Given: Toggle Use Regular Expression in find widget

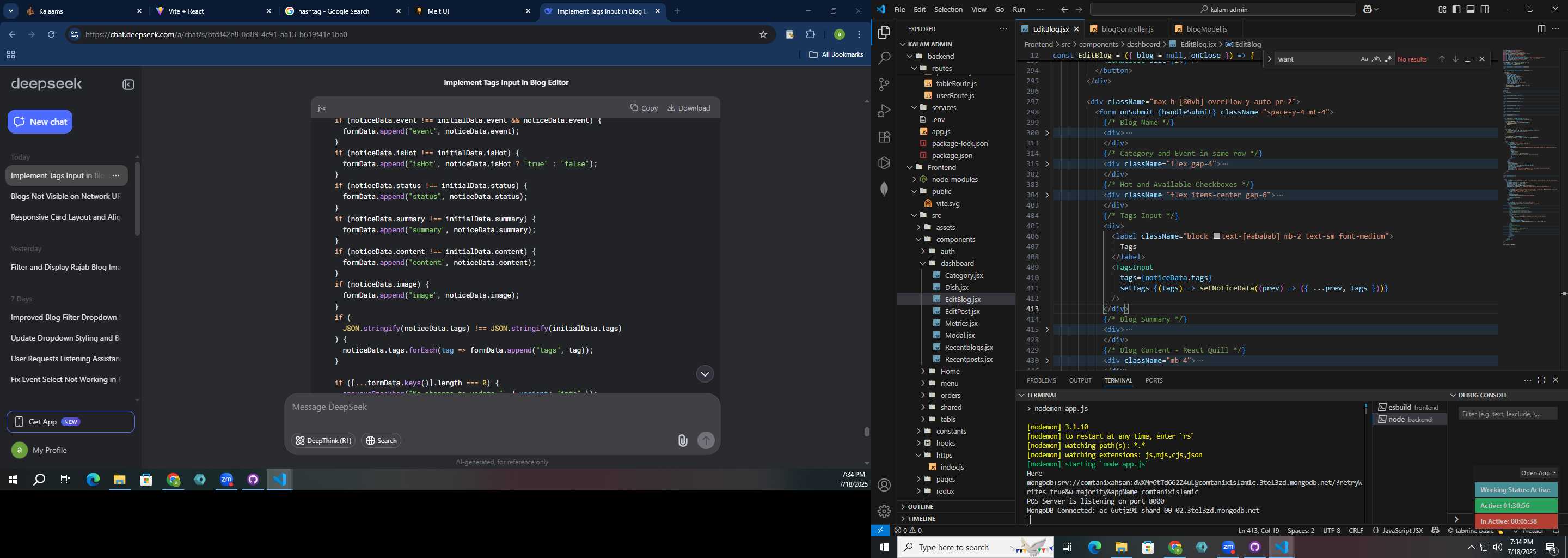Looking at the screenshot, I should point(1388,59).
